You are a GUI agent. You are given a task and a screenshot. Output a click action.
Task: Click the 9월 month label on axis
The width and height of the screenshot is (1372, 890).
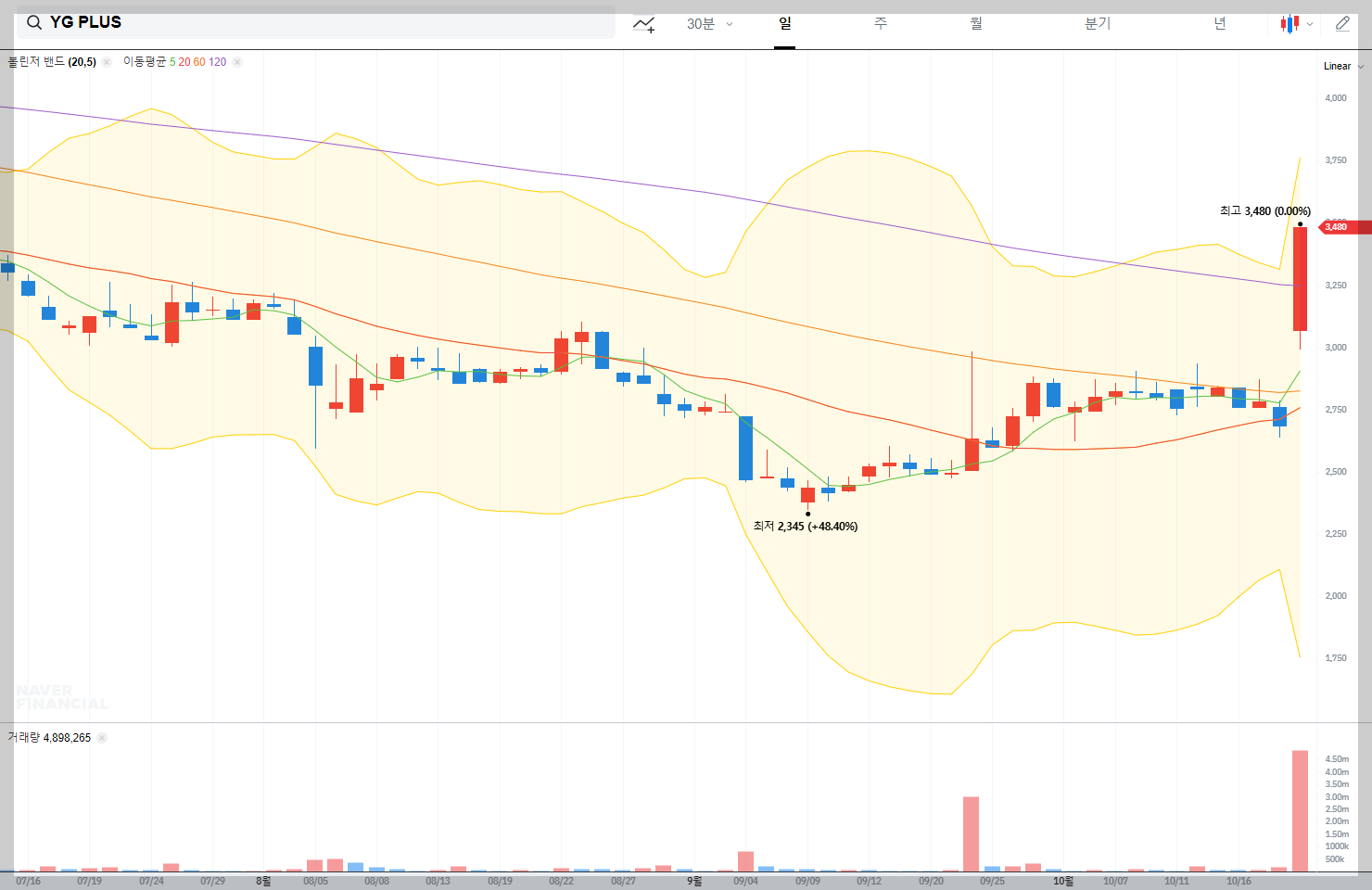click(x=694, y=881)
